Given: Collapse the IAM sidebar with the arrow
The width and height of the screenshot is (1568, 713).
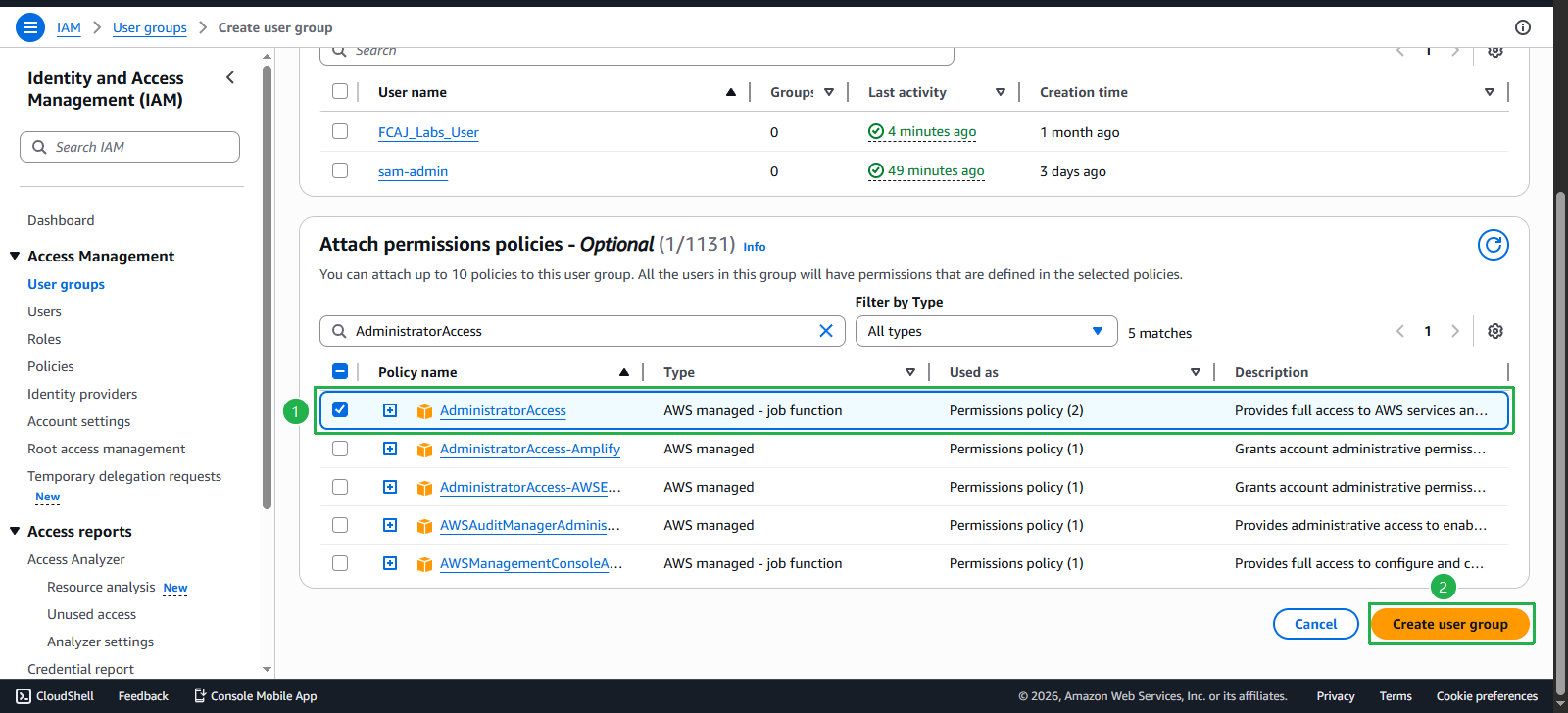Looking at the screenshot, I should pyautogui.click(x=230, y=77).
